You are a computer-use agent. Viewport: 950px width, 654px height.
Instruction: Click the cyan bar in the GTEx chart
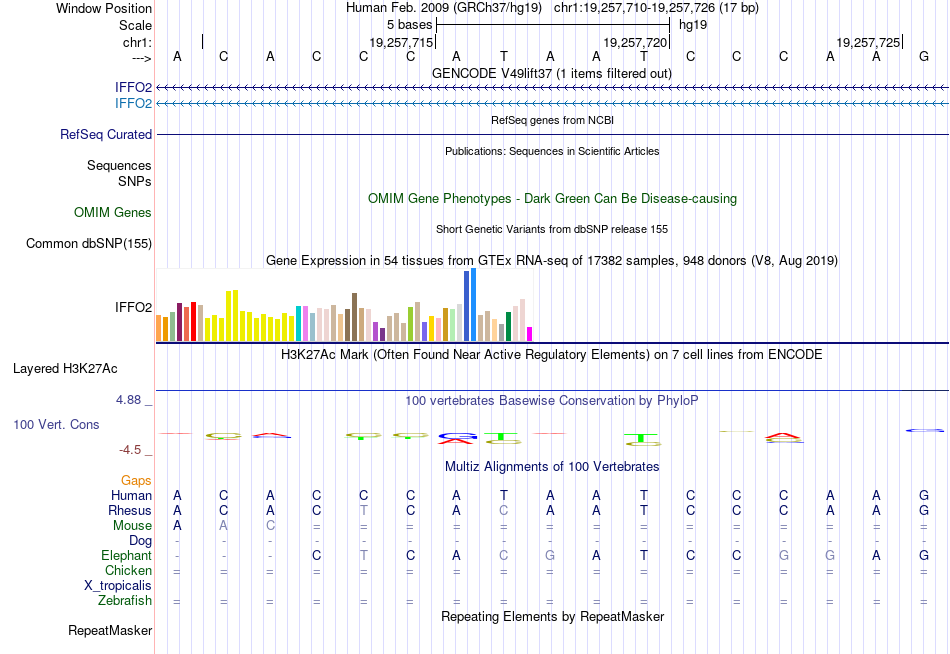click(299, 324)
